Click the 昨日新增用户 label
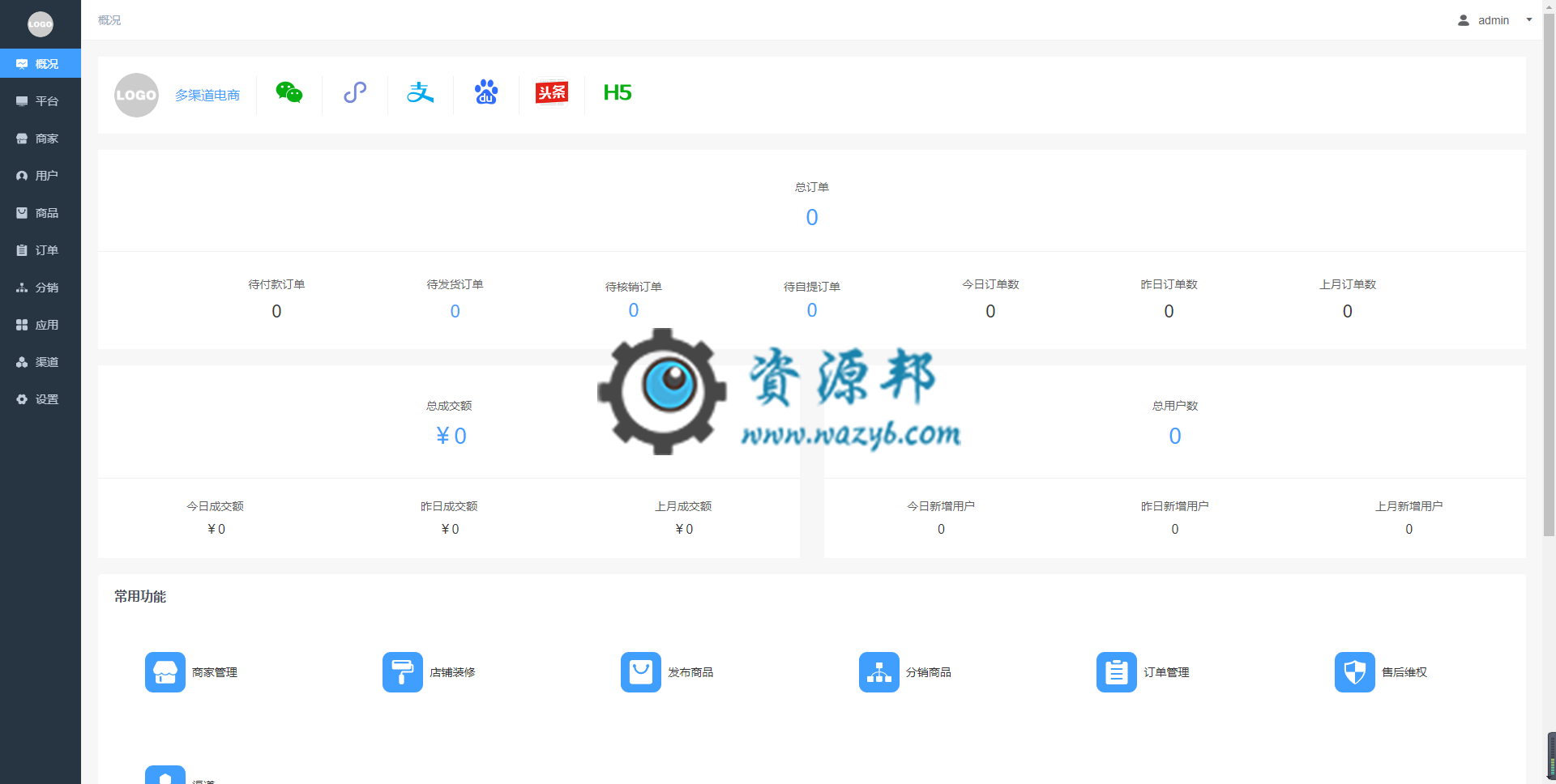The image size is (1556, 784). point(1175,506)
